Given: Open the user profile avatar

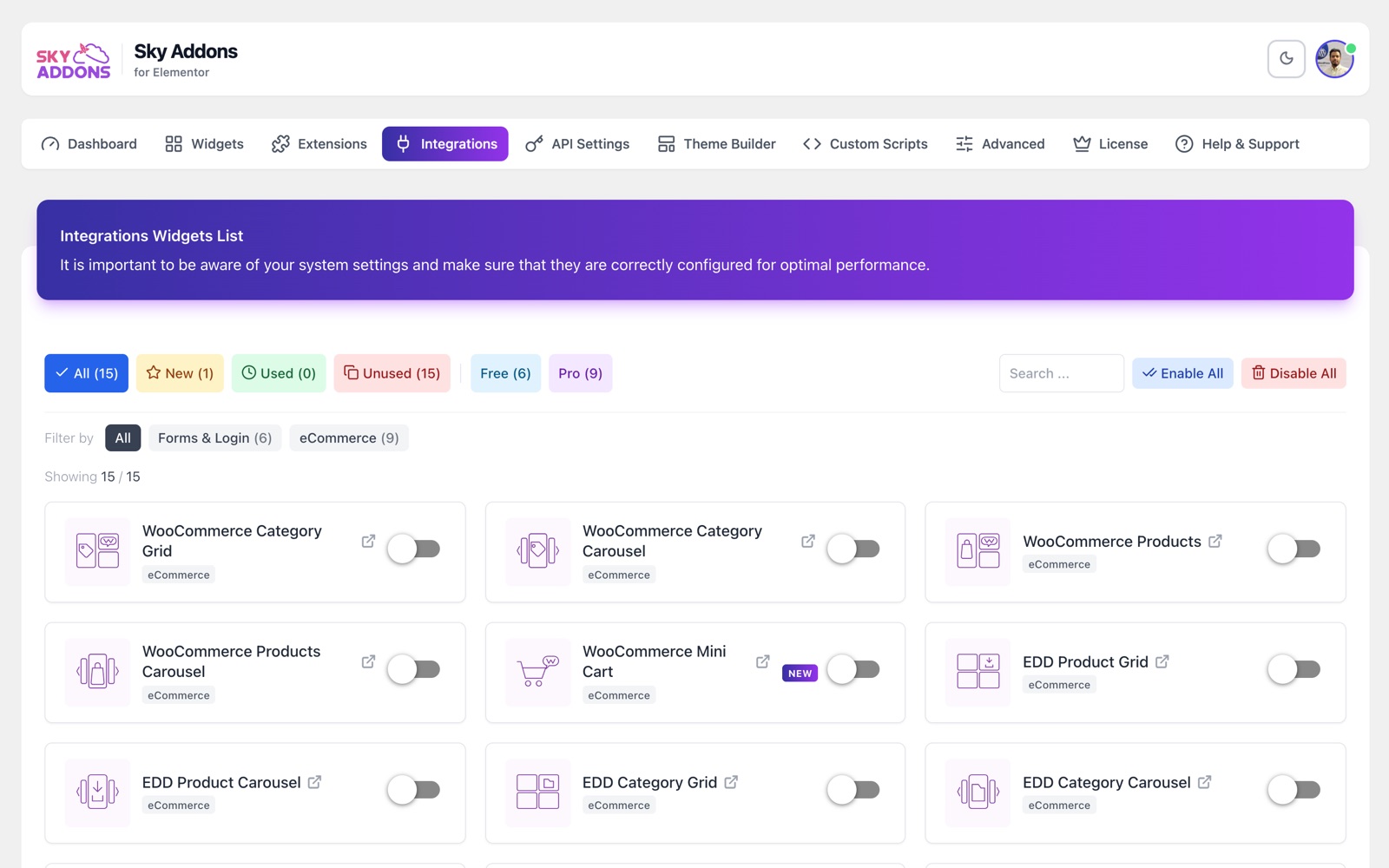Looking at the screenshot, I should [x=1334, y=59].
